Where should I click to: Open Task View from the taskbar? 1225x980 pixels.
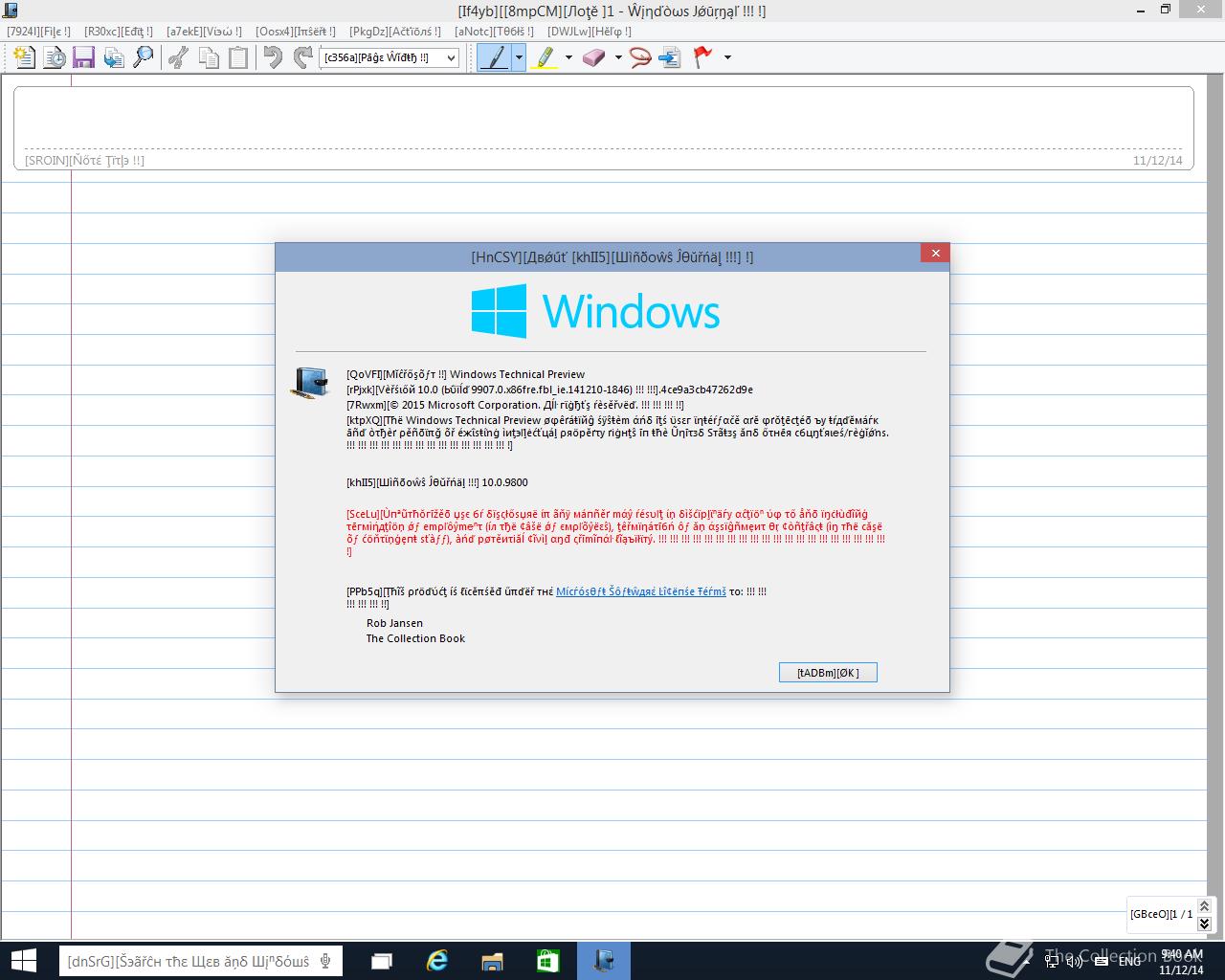pyautogui.click(x=382, y=961)
